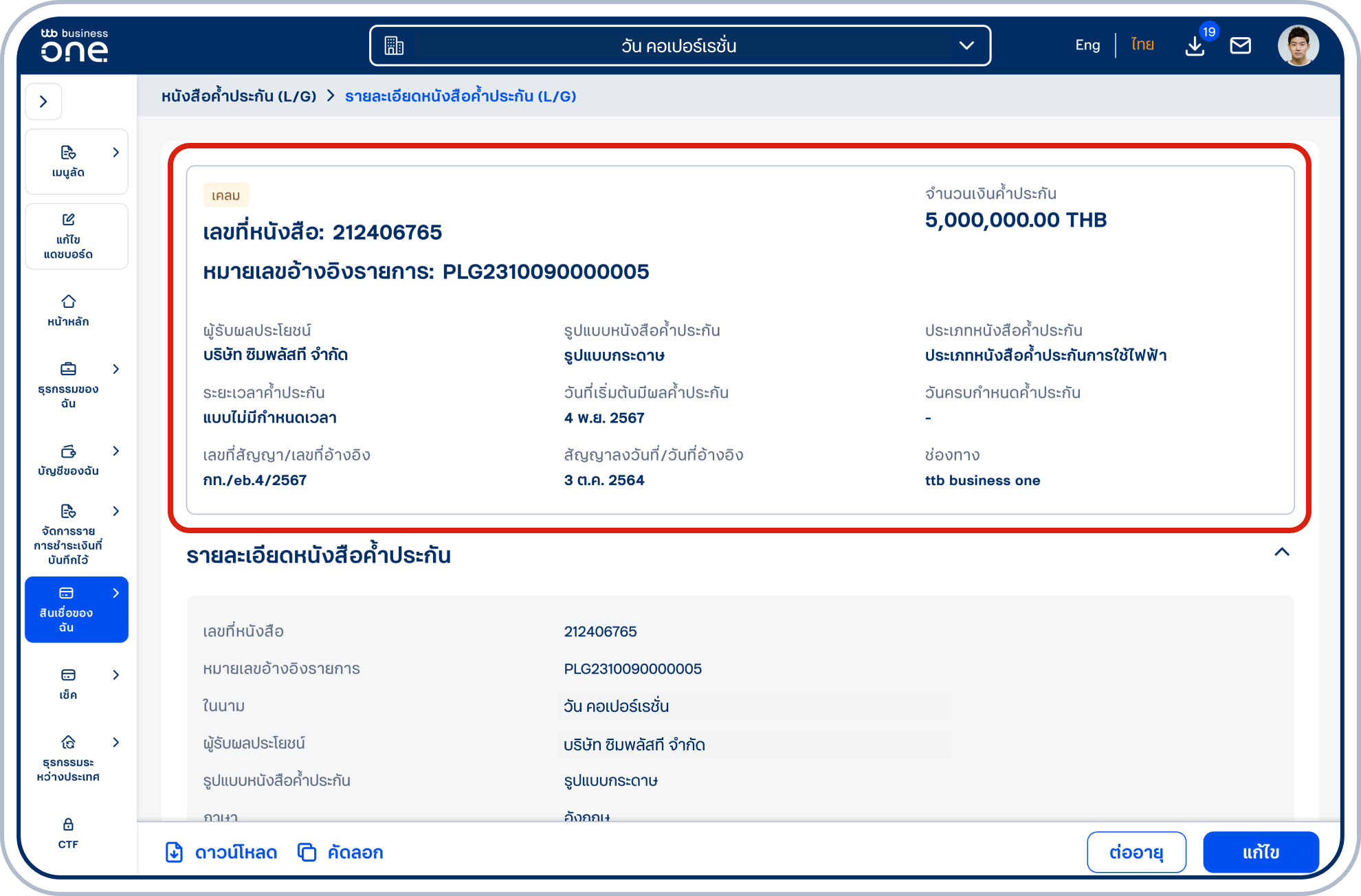
Task: Open My Accounts (บัญชีของฉัน) icon
Action: (x=68, y=451)
